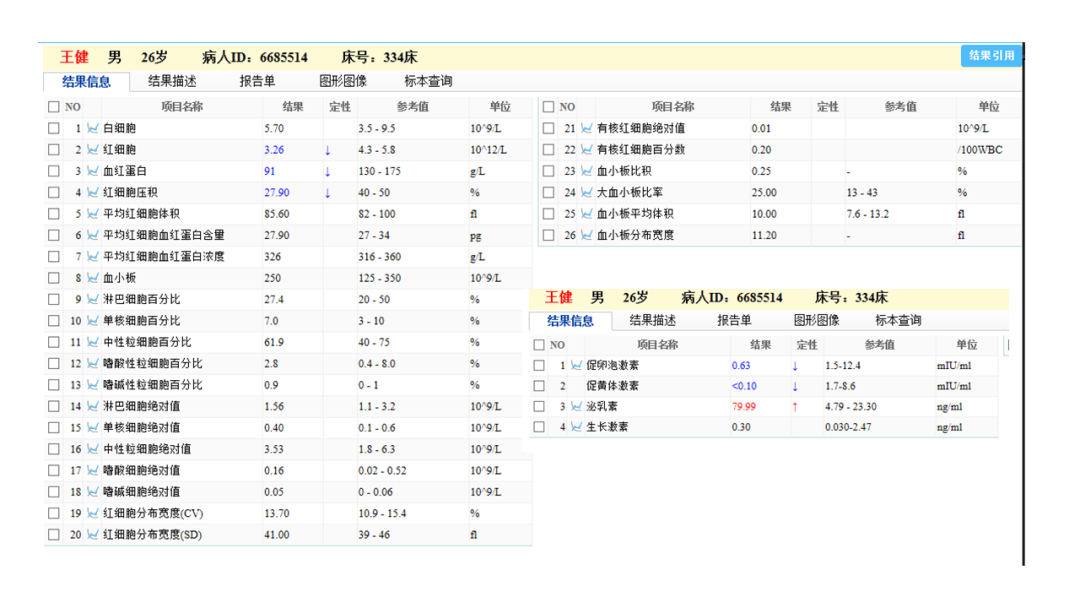1080x608 pixels.
Task: Open trend chart icon for 淋巴细胞绝对值
Action: 92,406
